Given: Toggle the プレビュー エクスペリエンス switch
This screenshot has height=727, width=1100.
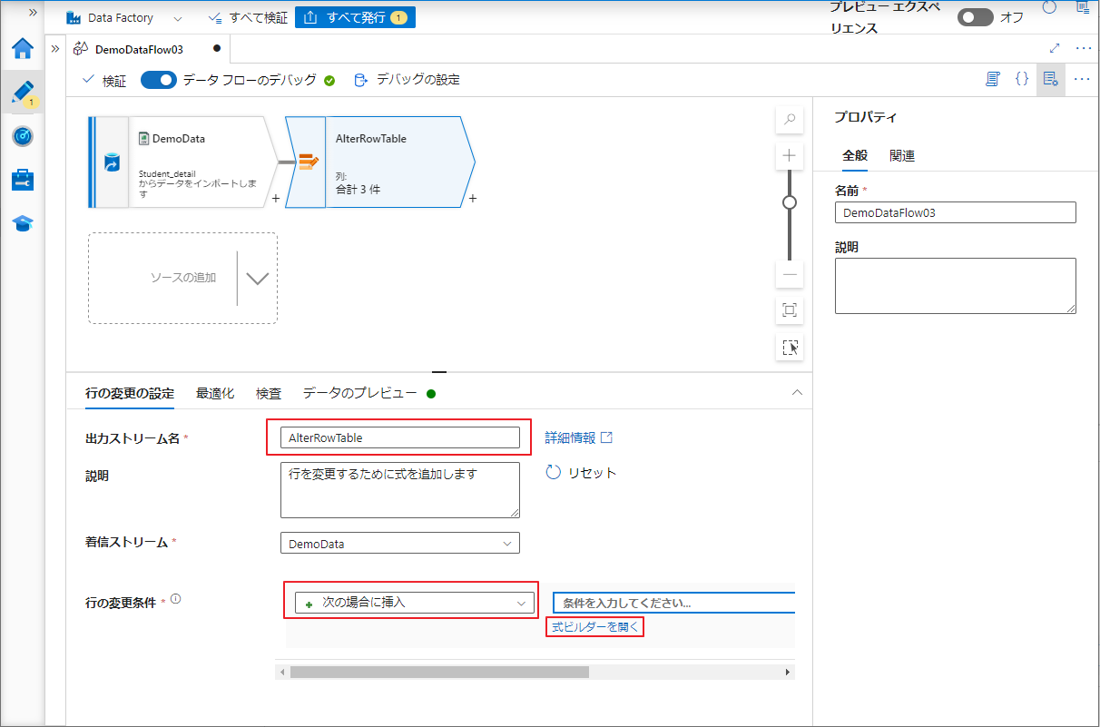Looking at the screenshot, I should point(975,18).
